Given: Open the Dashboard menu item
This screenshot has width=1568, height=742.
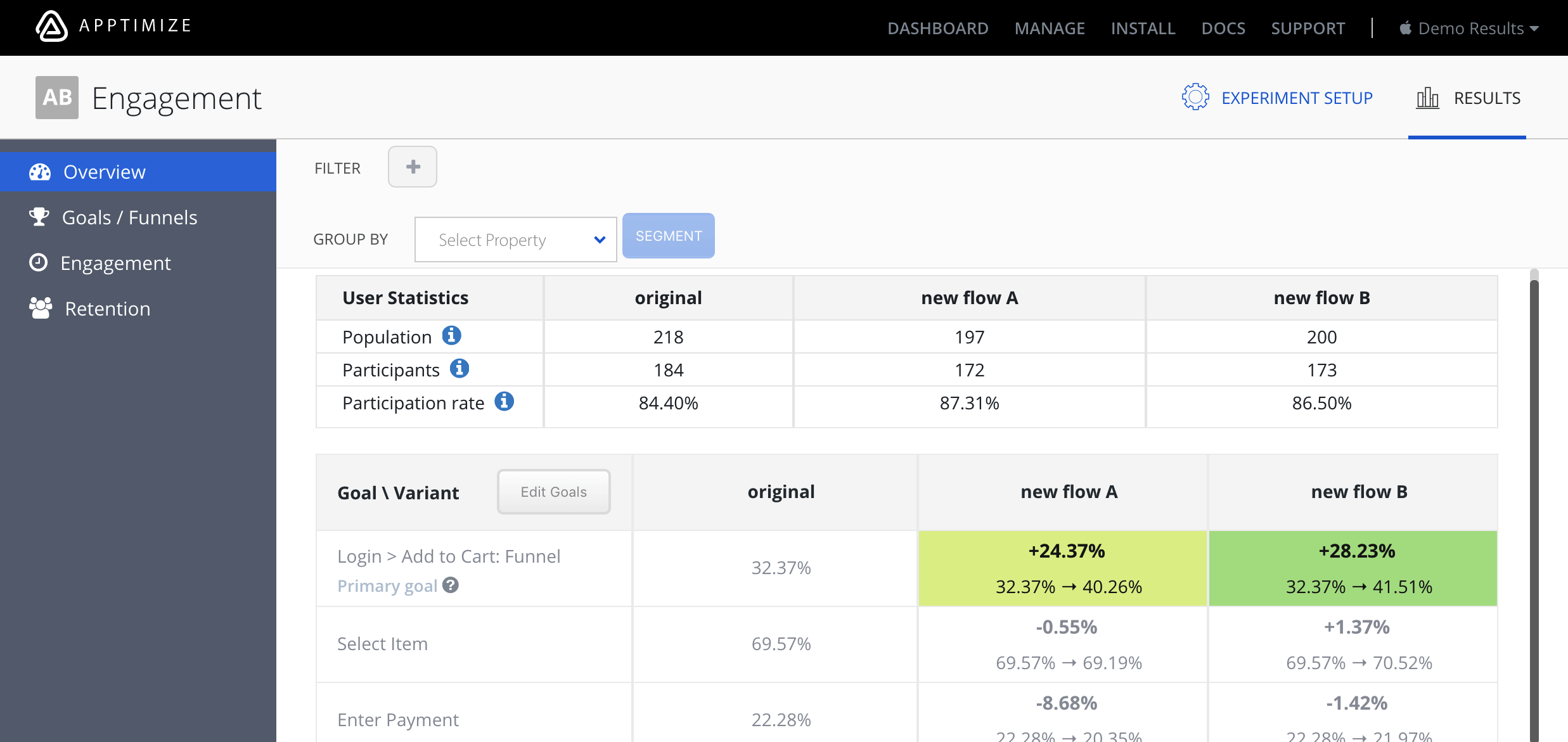Looking at the screenshot, I should (x=938, y=28).
